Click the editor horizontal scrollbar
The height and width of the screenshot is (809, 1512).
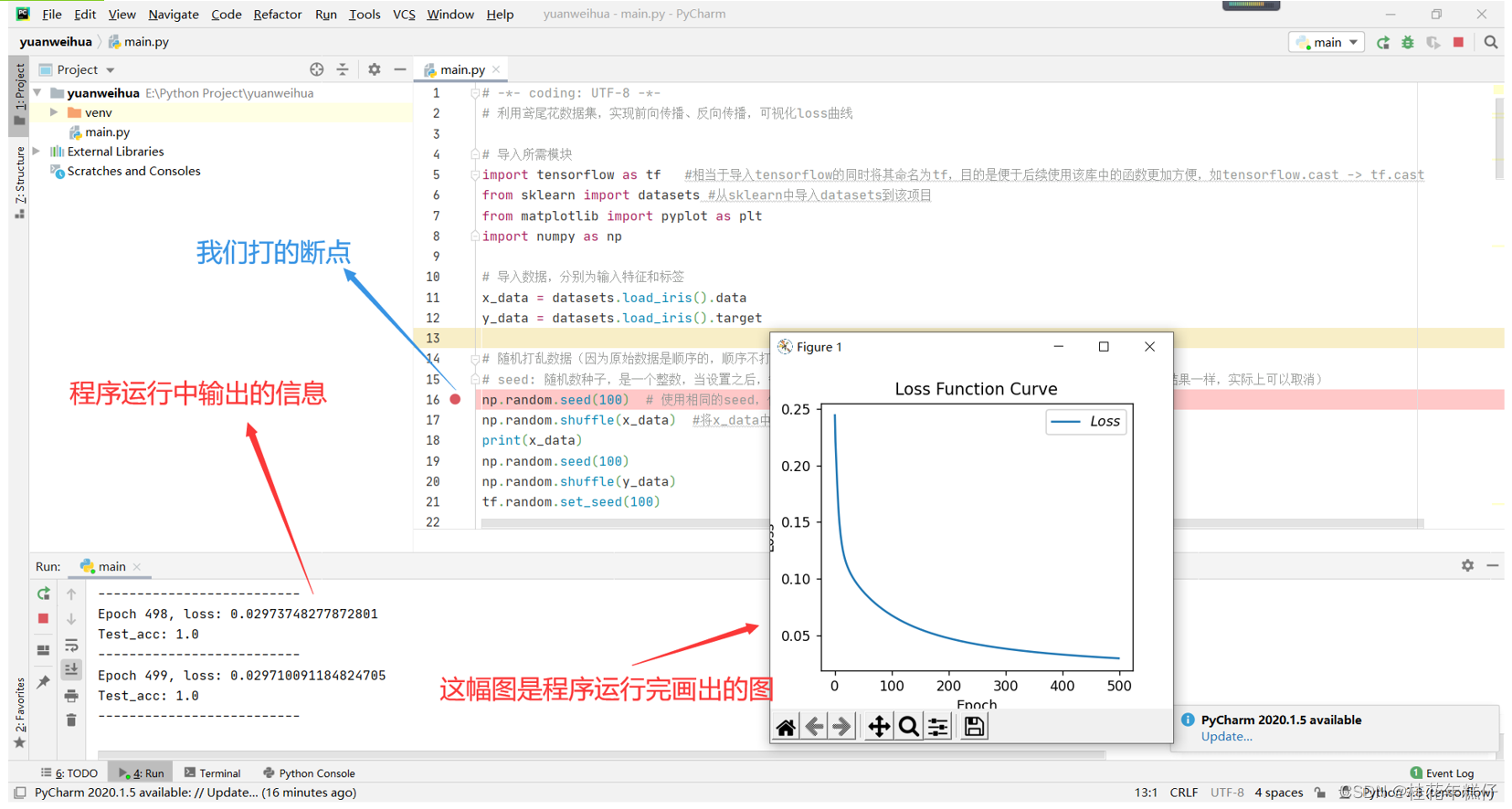[x=952, y=523]
